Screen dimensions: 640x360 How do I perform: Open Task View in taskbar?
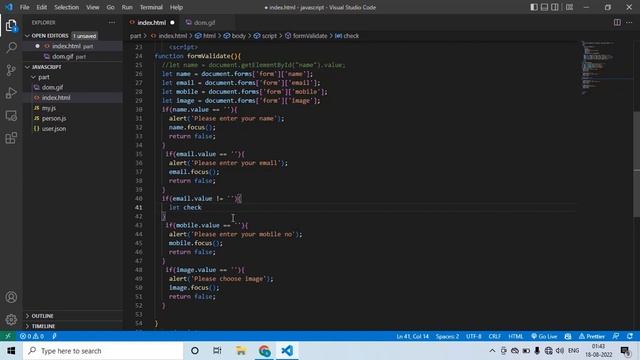(x=217, y=351)
